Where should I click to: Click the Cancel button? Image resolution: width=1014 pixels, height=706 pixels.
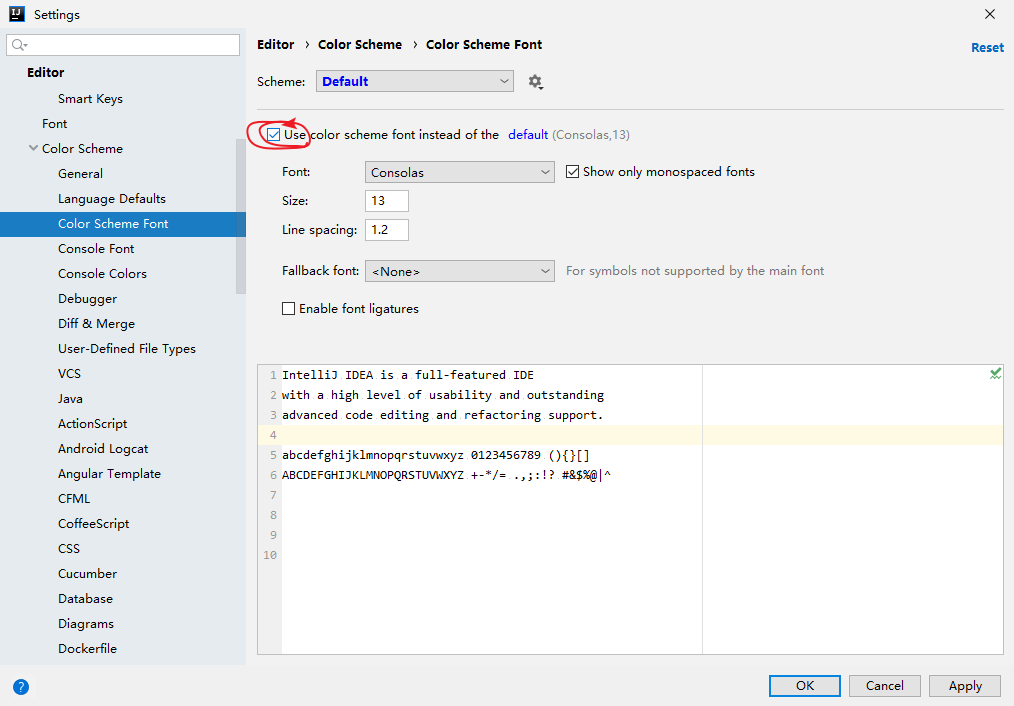(885, 685)
